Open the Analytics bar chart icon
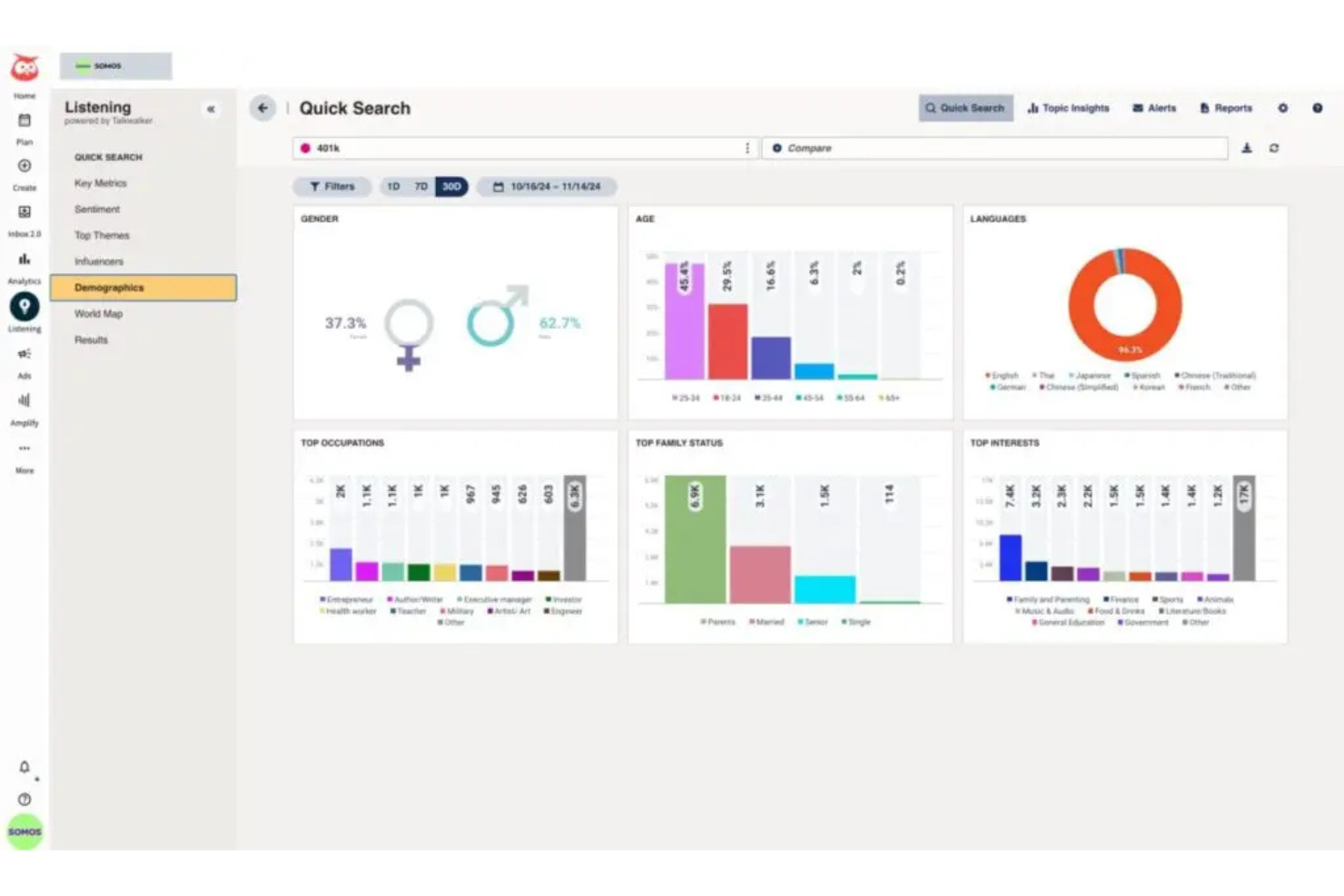This screenshot has height=896, width=1344. 25,259
